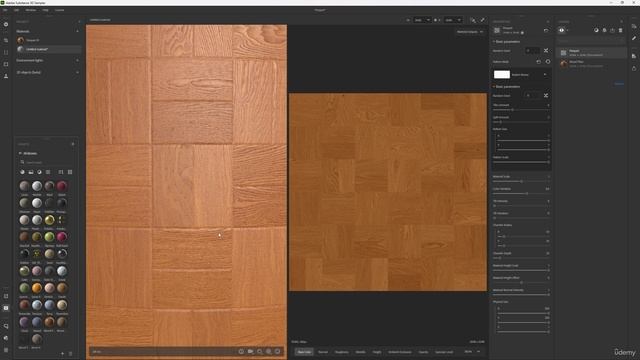Select the Height channel tab
Image resolution: width=640 pixels, height=360 pixels.
tap(377, 352)
